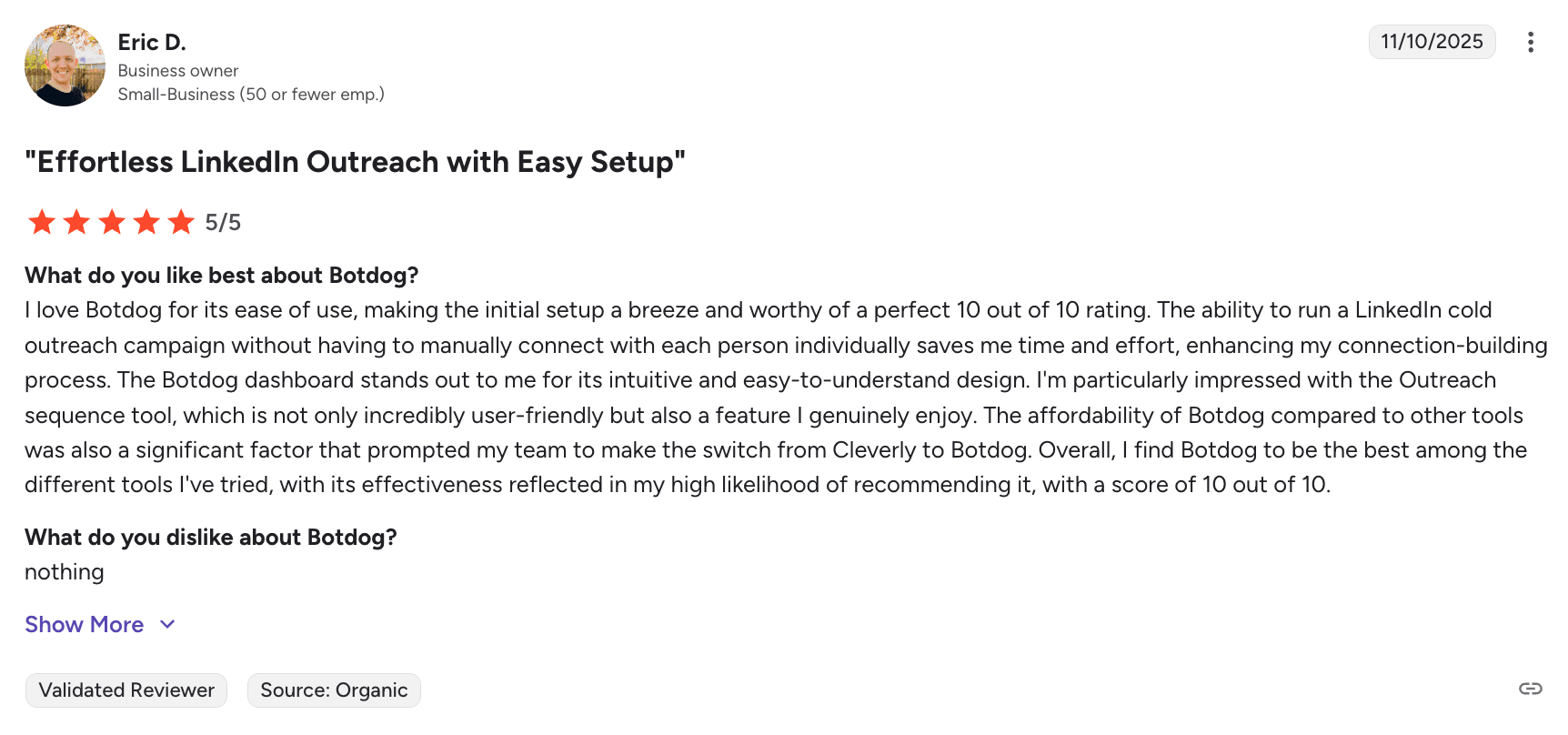The image size is (1568, 735).
Task: Click the 11/10/2025 date badge
Action: 1432,42
